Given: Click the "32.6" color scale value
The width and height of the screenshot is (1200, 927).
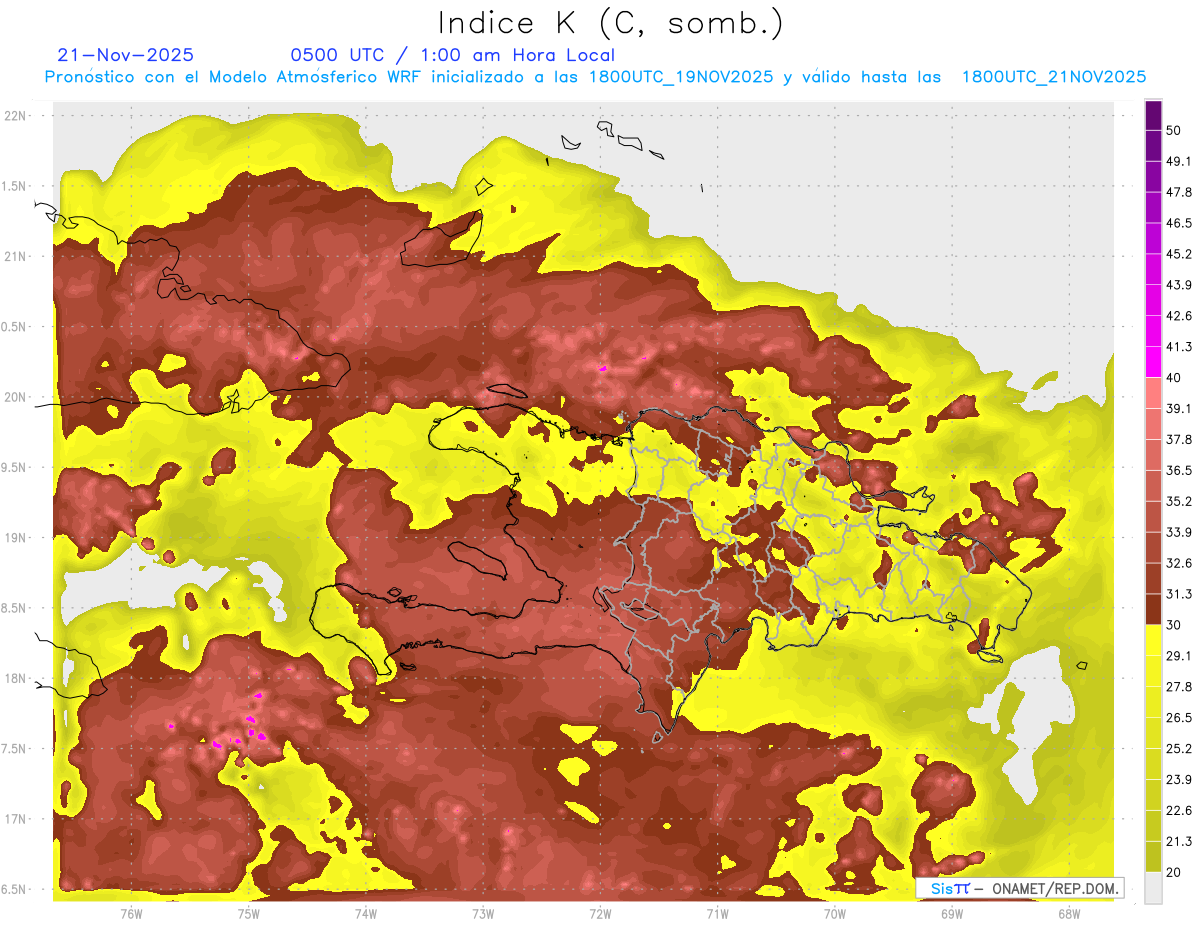Looking at the screenshot, I should point(1179,563).
